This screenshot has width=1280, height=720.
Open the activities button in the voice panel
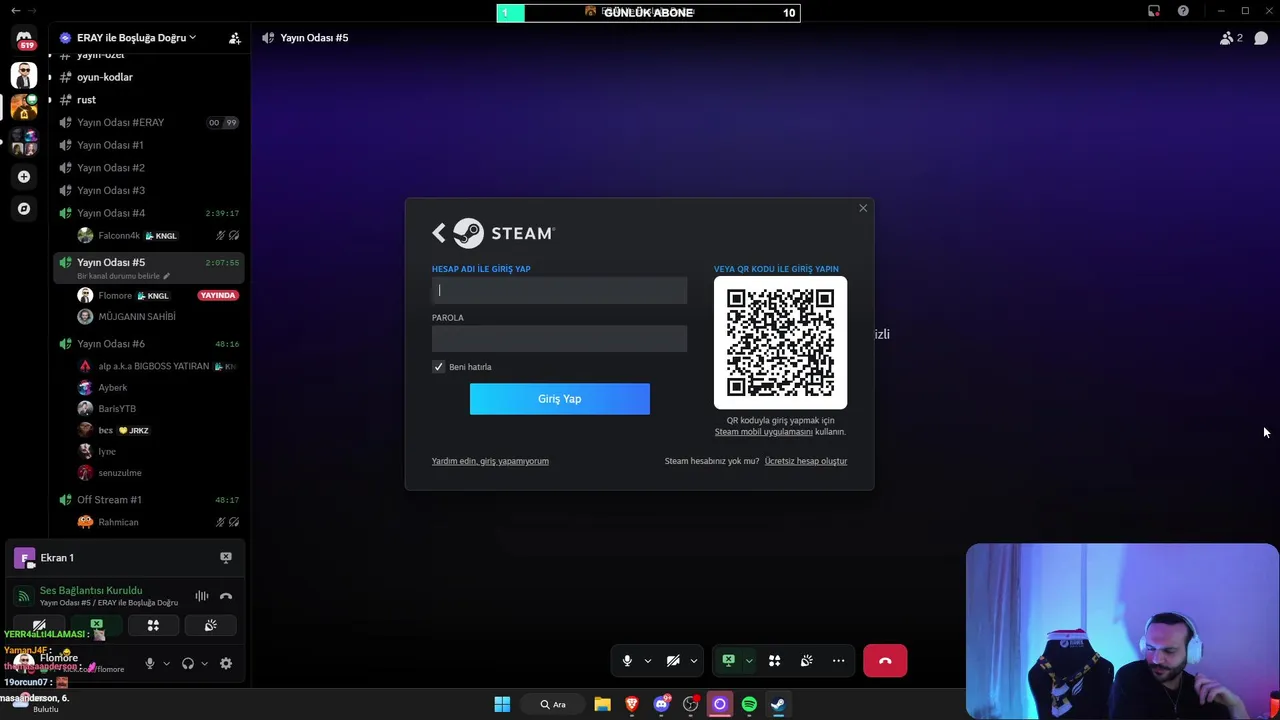click(x=153, y=626)
